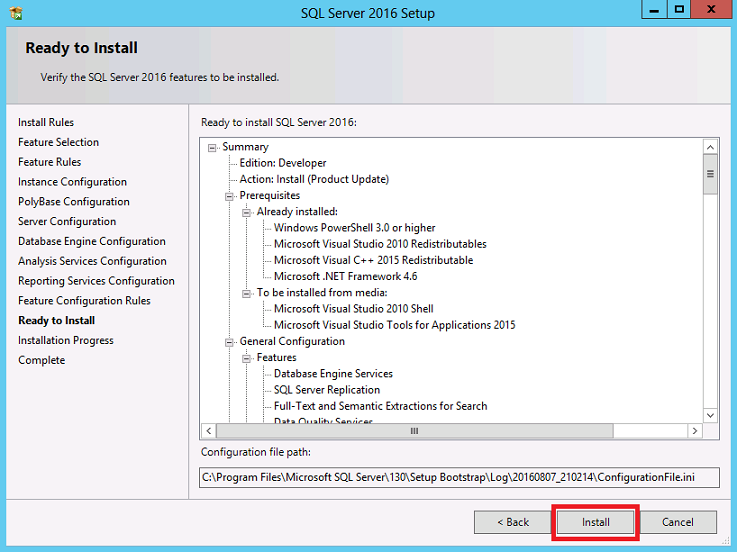The width and height of the screenshot is (737, 552).
Task: Click the horizontal scrollbar thumb
Action: 415,431
